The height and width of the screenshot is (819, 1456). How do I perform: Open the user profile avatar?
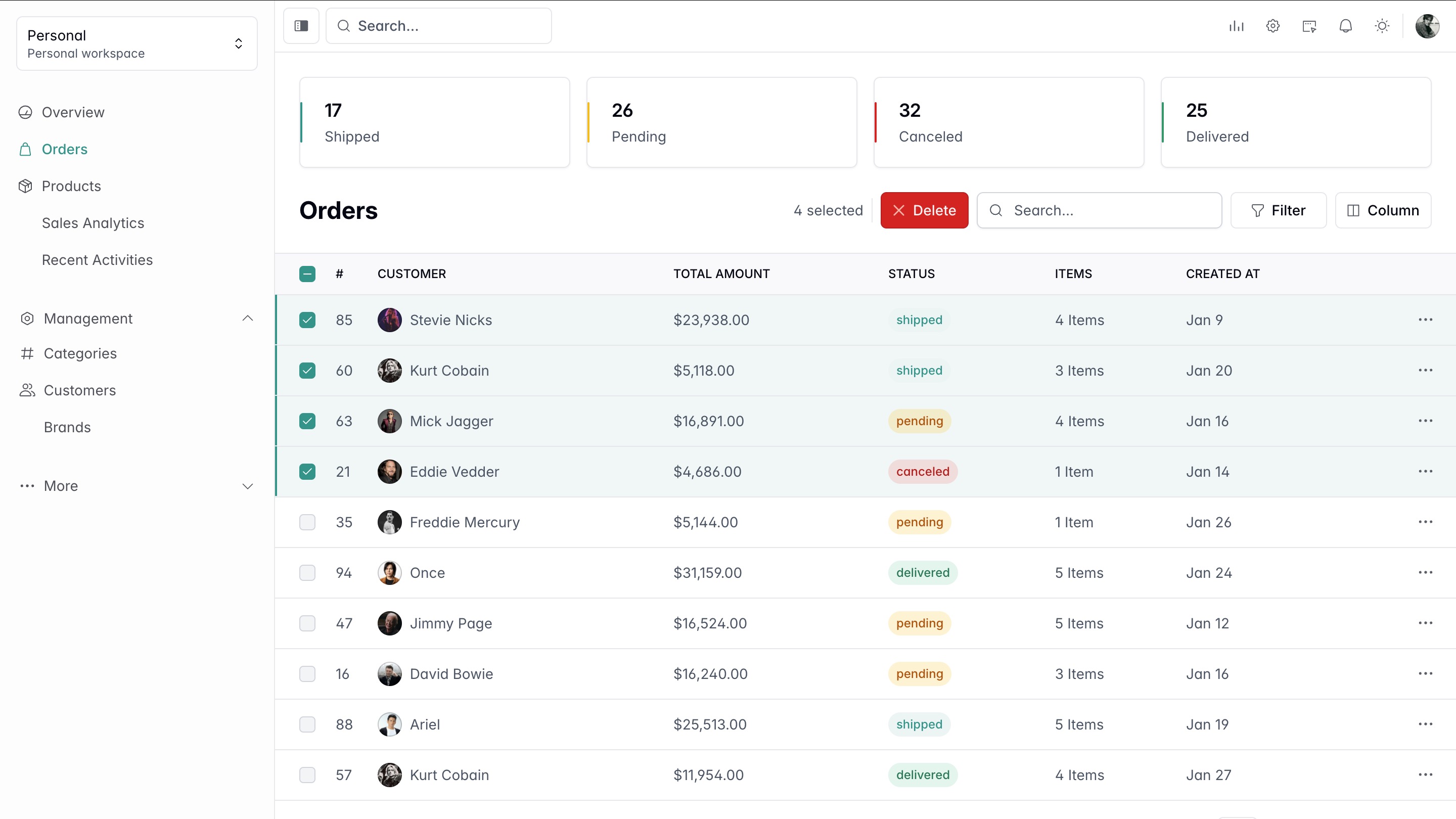tap(1427, 26)
